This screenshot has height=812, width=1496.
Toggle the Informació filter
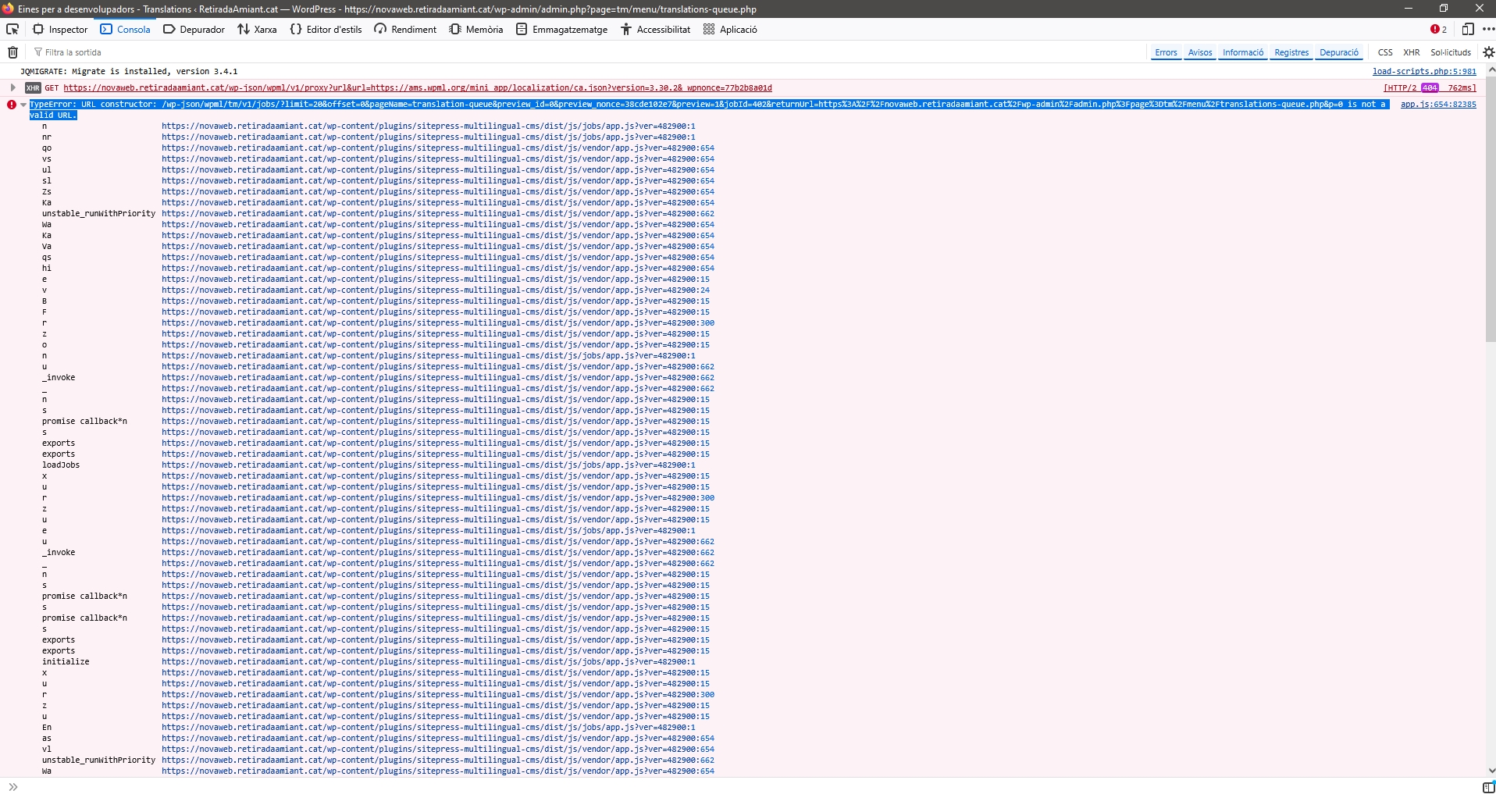(x=1243, y=52)
